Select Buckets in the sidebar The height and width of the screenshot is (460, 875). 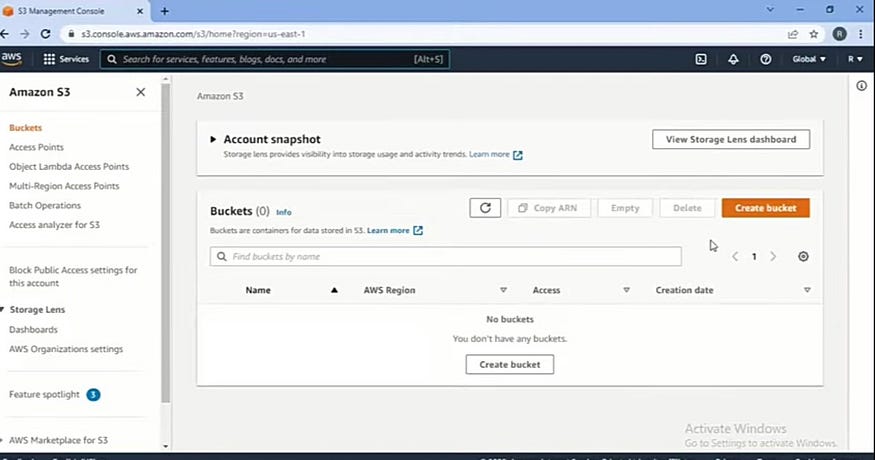tap(26, 128)
